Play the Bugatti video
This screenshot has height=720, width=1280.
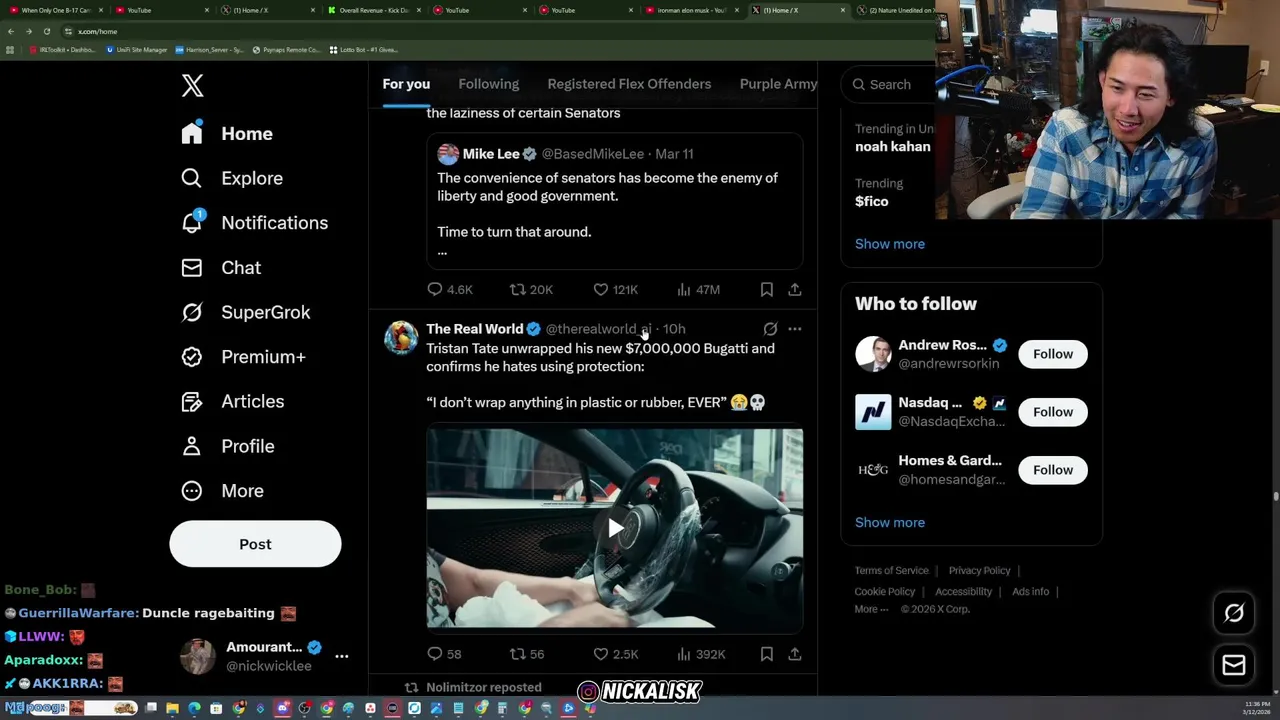[x=615, y=529]
